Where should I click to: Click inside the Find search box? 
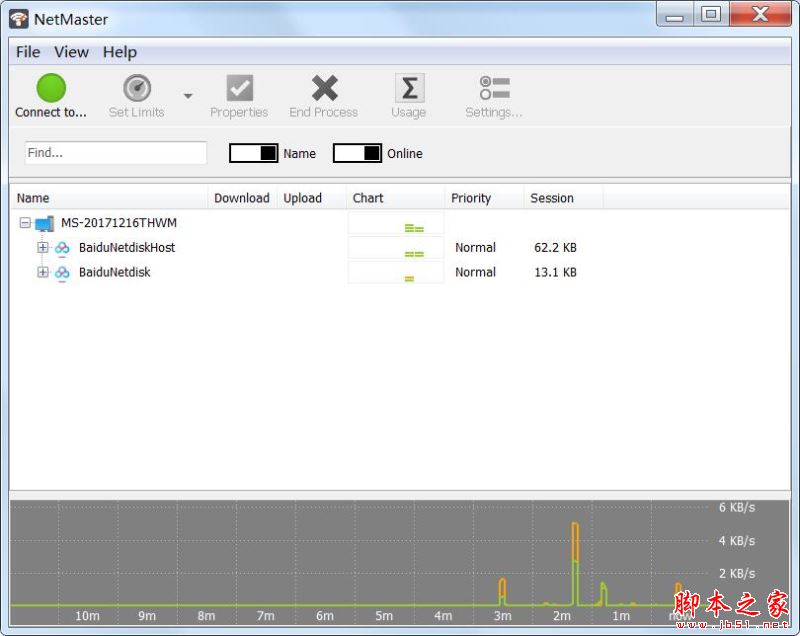pos(113,152)
